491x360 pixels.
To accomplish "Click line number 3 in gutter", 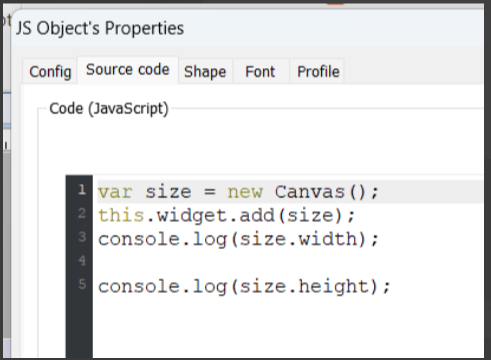I will (82, 237).
